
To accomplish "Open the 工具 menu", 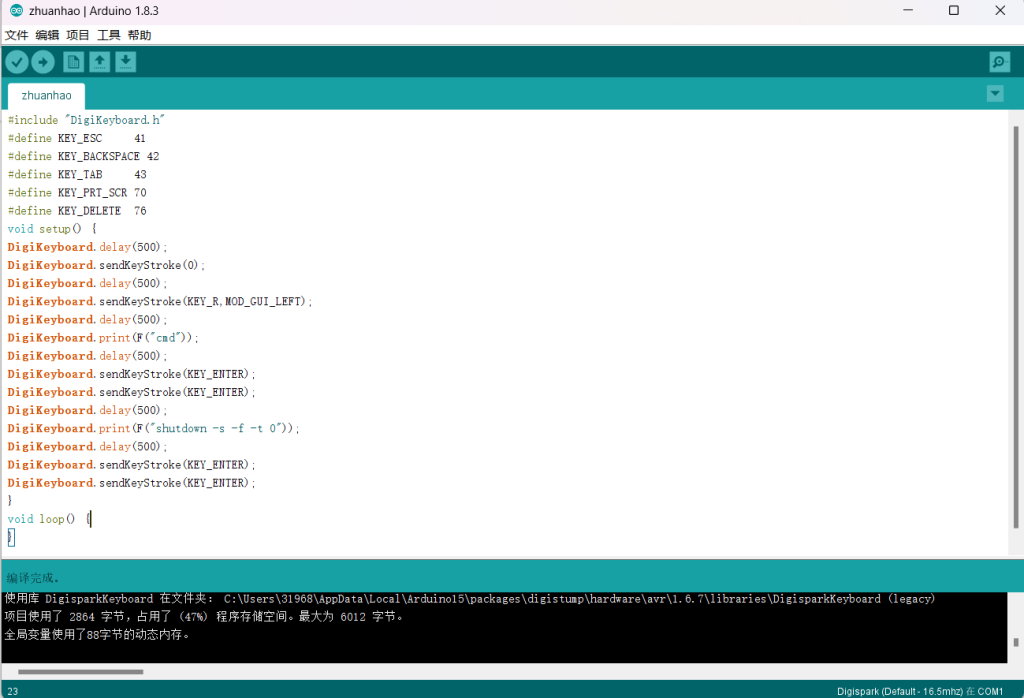I will (x=109, y=35).
